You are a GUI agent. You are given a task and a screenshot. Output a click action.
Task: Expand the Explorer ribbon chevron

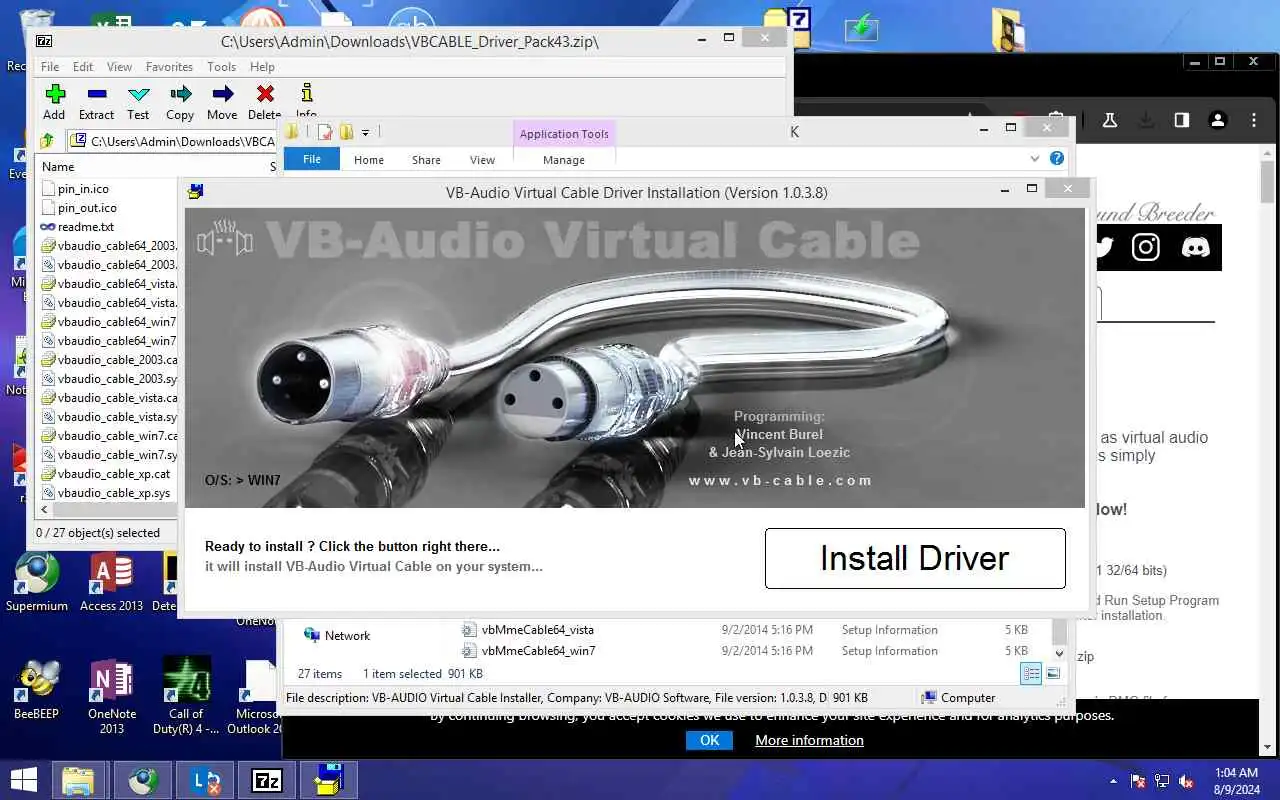click(1035, 159)
